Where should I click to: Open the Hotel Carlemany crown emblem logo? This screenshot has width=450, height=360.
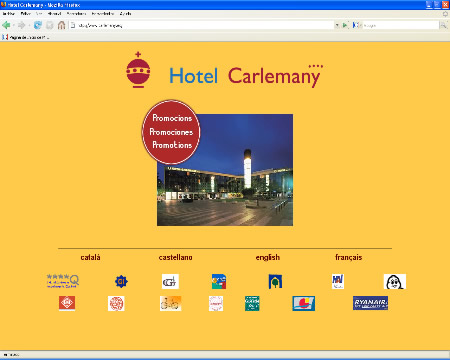(138, 70)
